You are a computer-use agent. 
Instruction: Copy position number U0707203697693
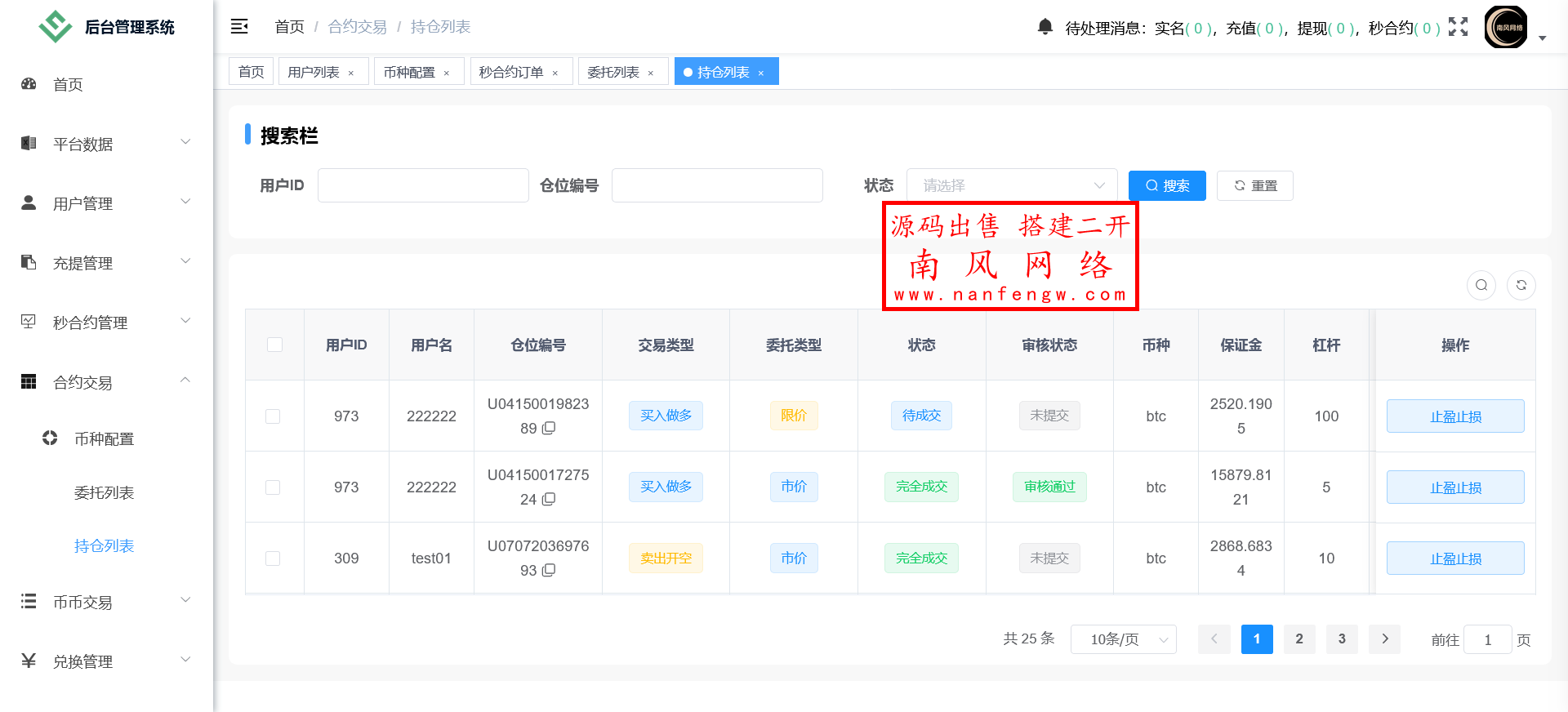tap(550, 570)
